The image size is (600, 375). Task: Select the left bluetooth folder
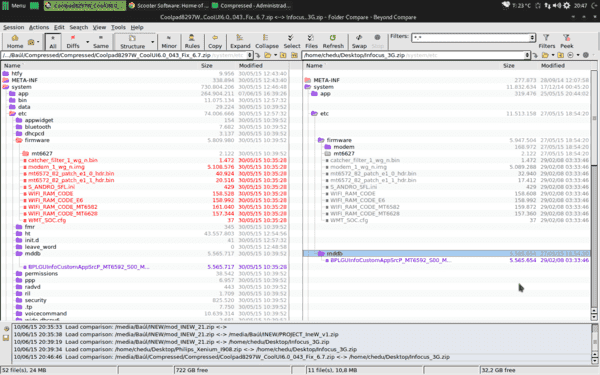pos(38,127)
